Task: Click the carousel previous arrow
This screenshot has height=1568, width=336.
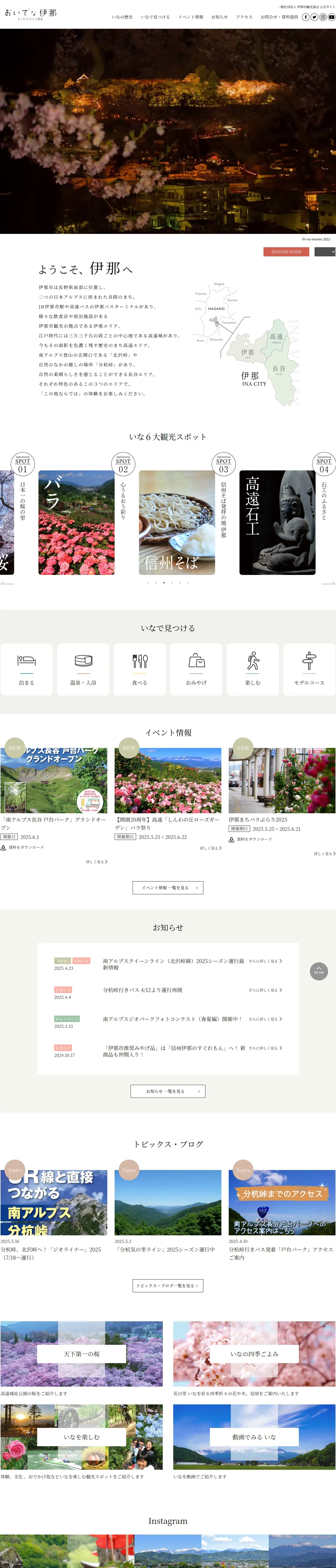Action: coord(7,583)
